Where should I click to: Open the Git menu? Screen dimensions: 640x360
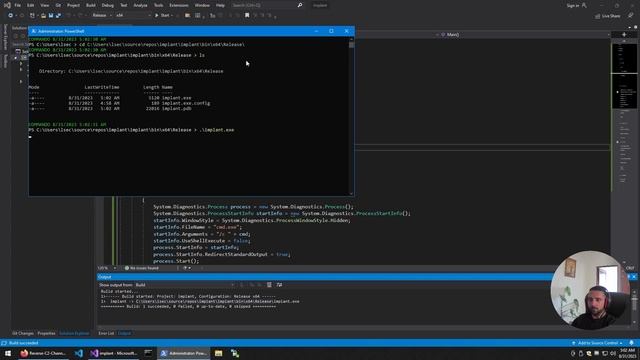click(58, 5)
